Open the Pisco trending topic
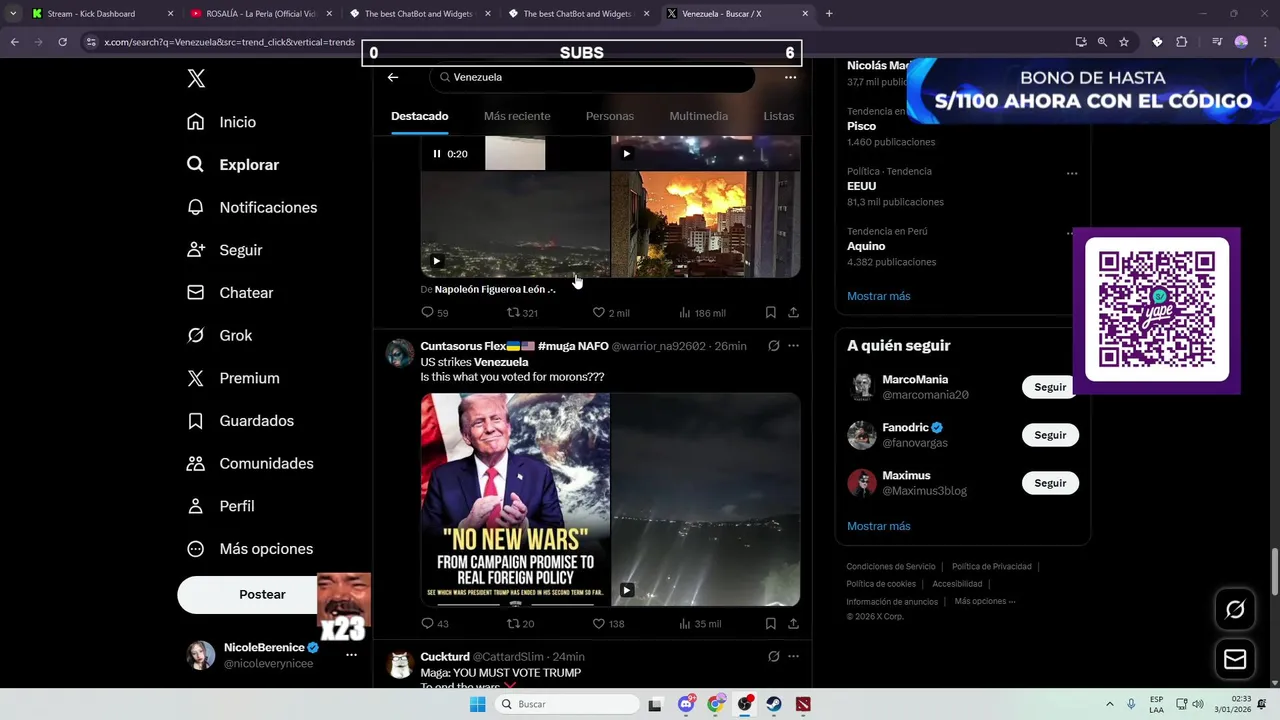The width and height of the screenshot is (1280, 720). [862, 126]
